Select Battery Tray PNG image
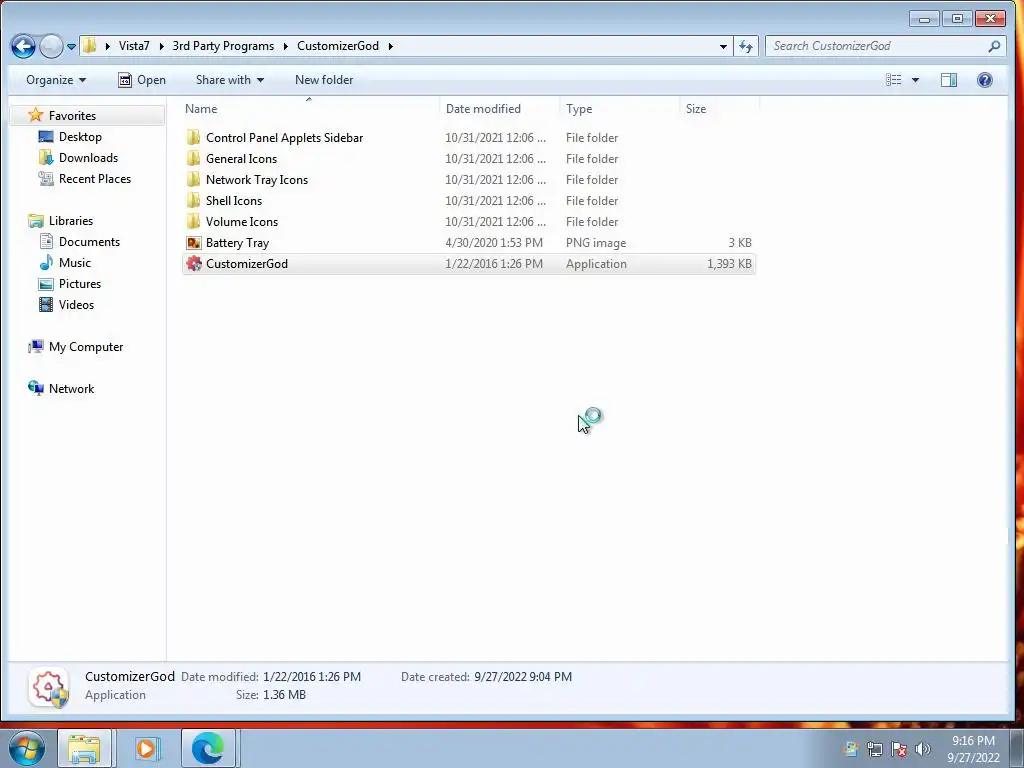This screenshot has width=1024, height=768. (469, 243)
